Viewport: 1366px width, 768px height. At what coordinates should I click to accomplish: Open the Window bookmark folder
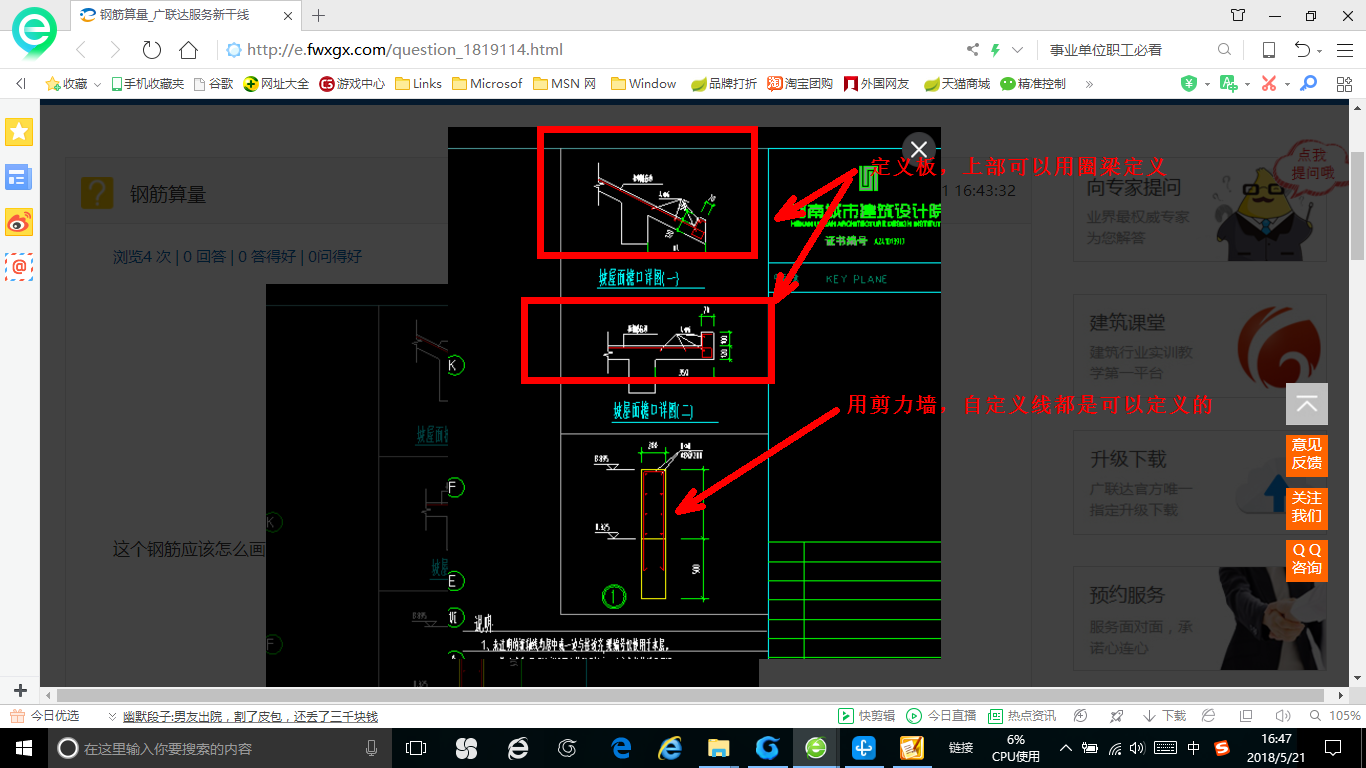[643, 84]
